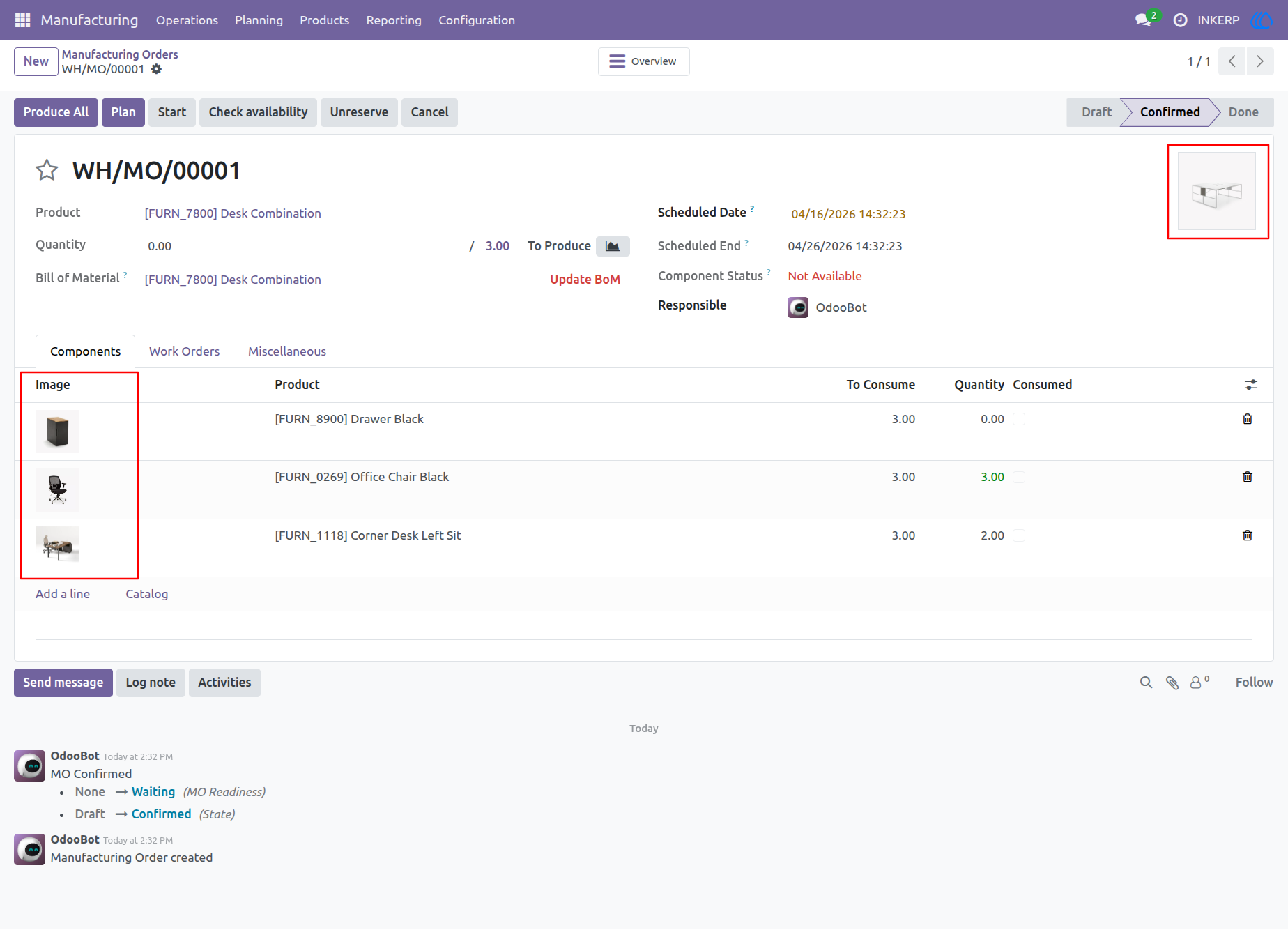Click the user avatar icon in navbar

pyautogui.click(x=1262, y=20)
